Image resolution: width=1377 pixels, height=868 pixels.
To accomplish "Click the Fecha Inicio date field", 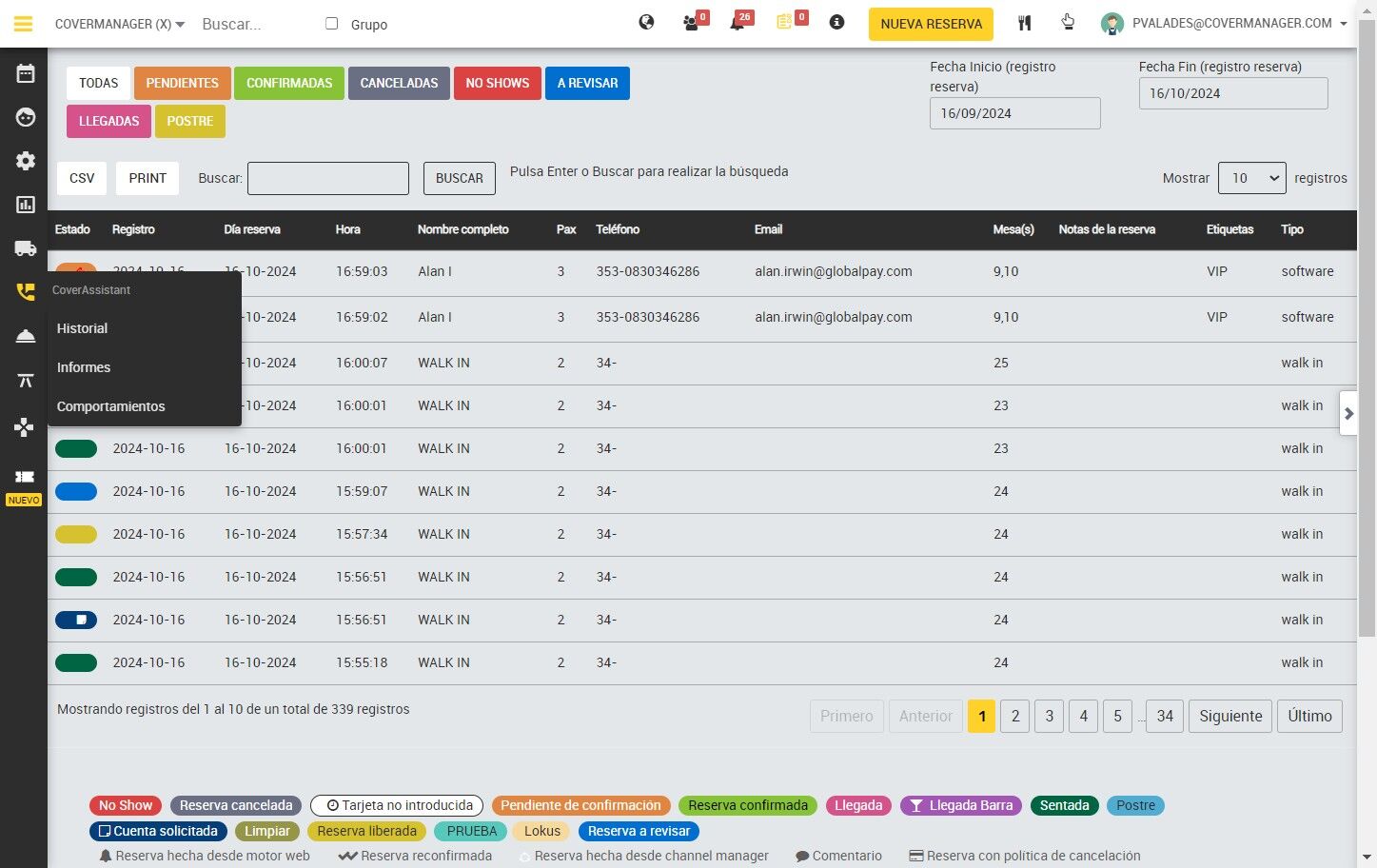I will click(1014, 113).
